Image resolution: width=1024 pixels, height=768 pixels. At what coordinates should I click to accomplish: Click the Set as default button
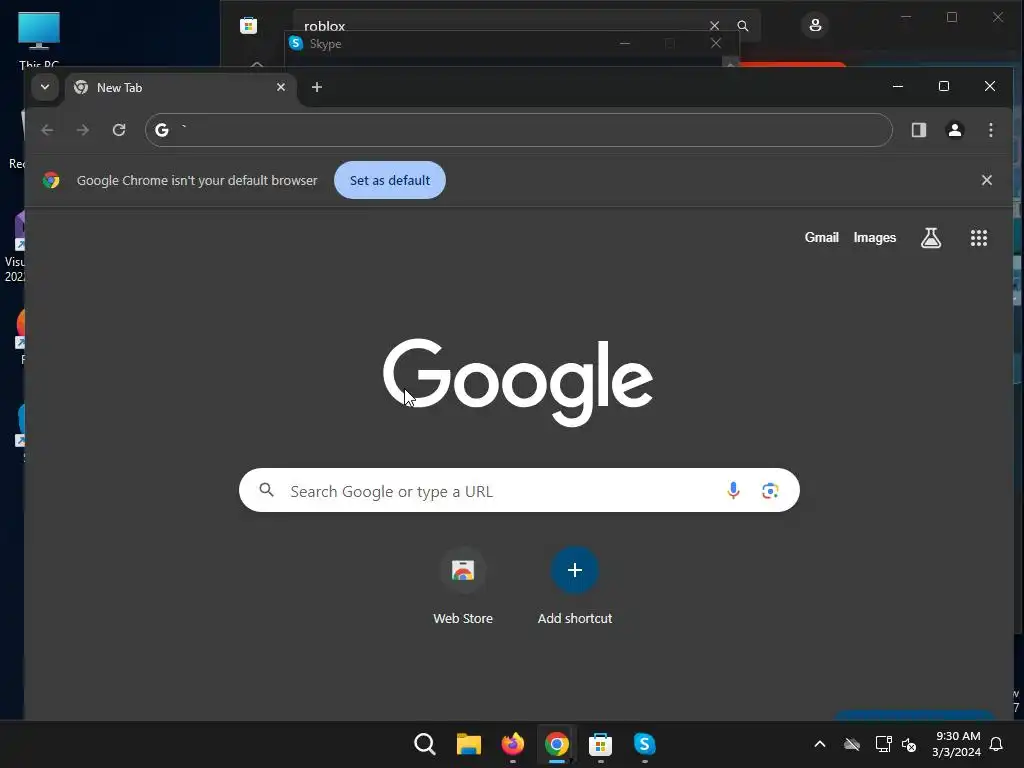point(390,180)
